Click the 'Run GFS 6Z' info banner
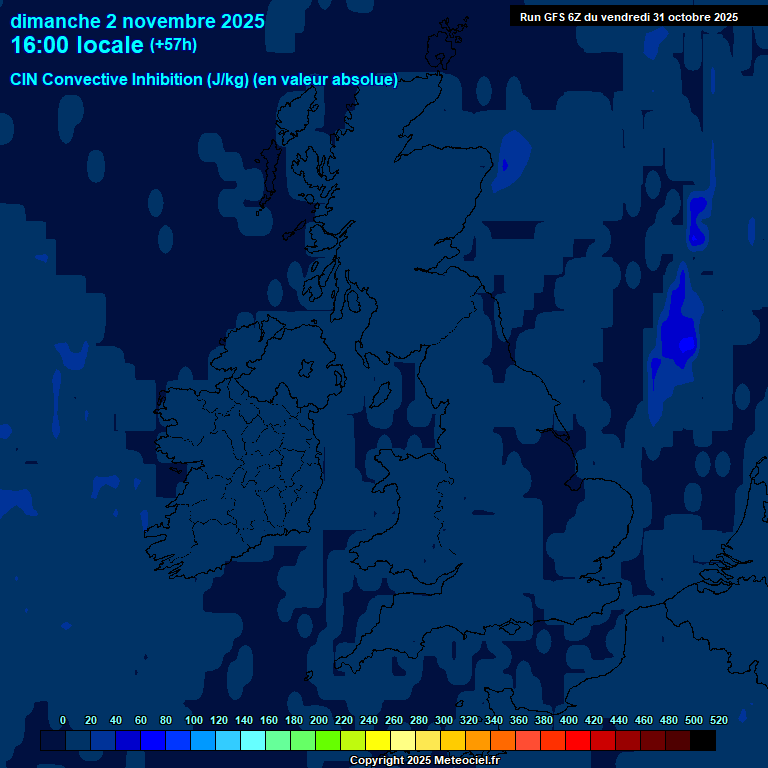The height and width of the screenshot is (768, 768). (628, 17)
